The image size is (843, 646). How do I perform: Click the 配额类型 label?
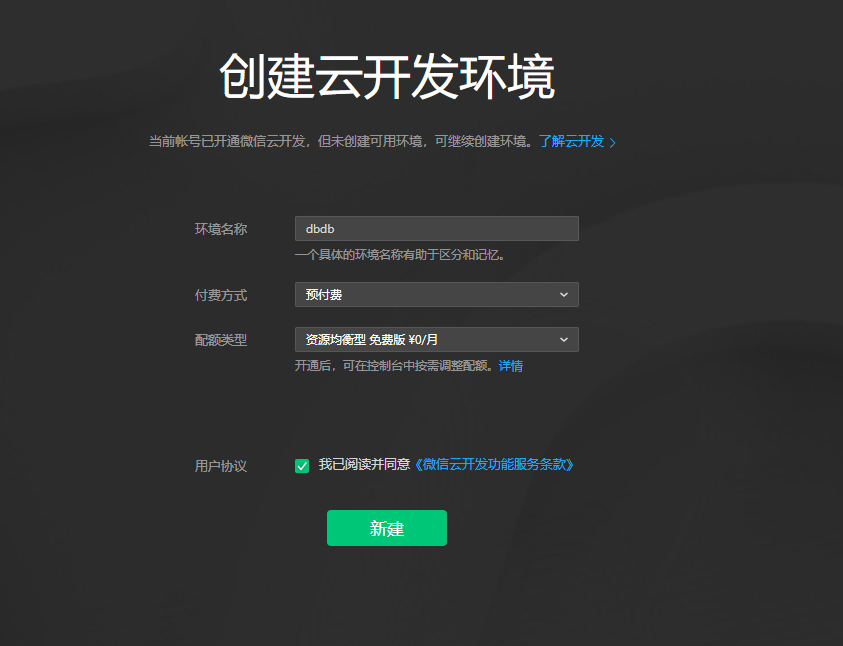[x=221, y=340]
